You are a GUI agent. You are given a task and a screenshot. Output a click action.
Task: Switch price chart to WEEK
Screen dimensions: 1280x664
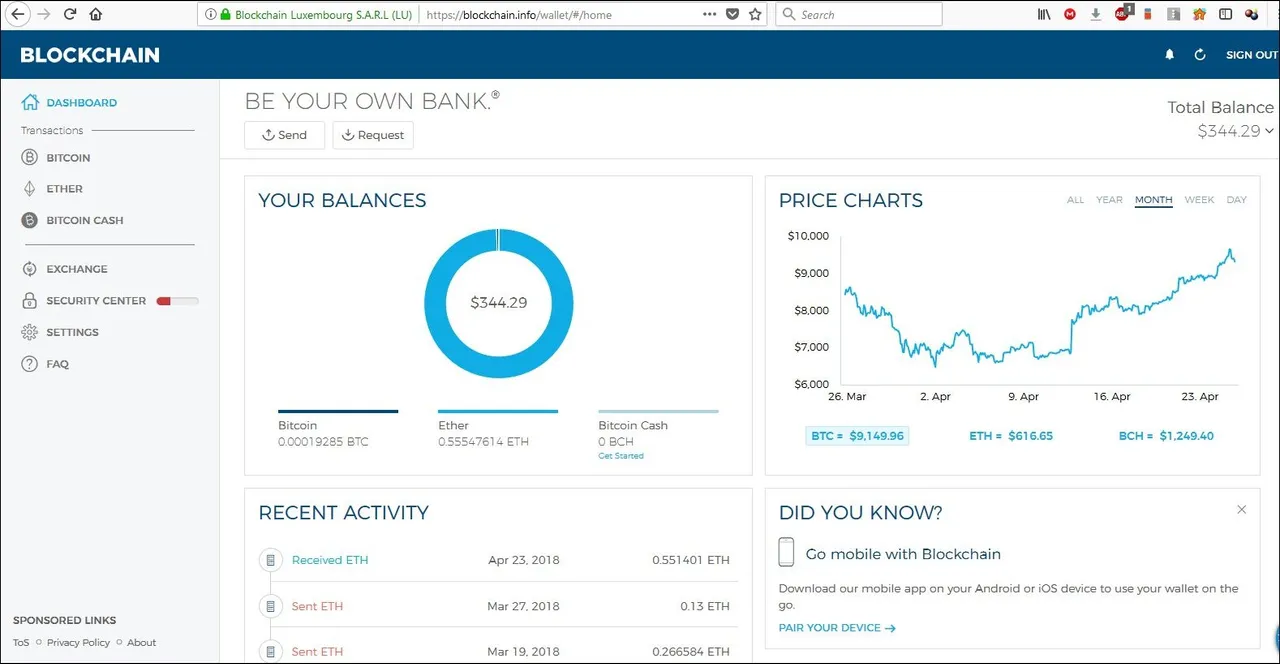[1199, 200]
